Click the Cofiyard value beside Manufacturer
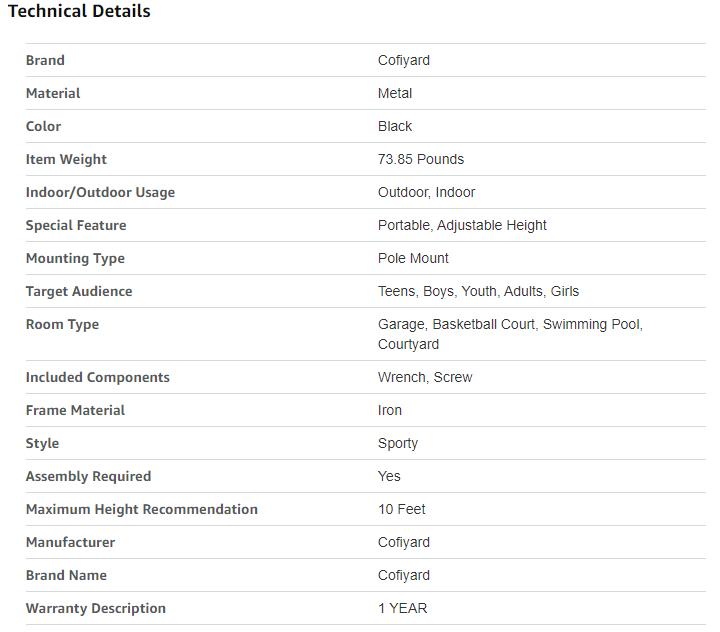 (404, 542)
